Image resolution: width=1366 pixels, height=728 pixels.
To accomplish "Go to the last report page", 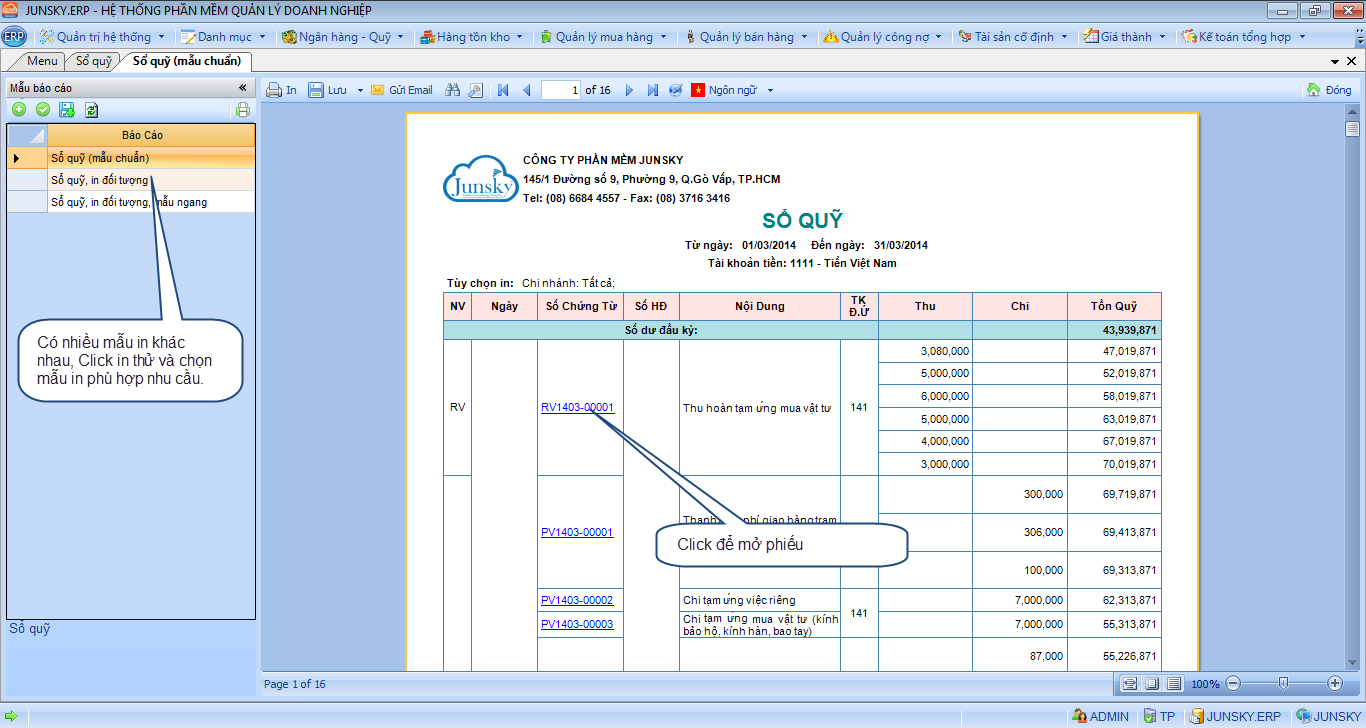I will [x=652, y=90].
